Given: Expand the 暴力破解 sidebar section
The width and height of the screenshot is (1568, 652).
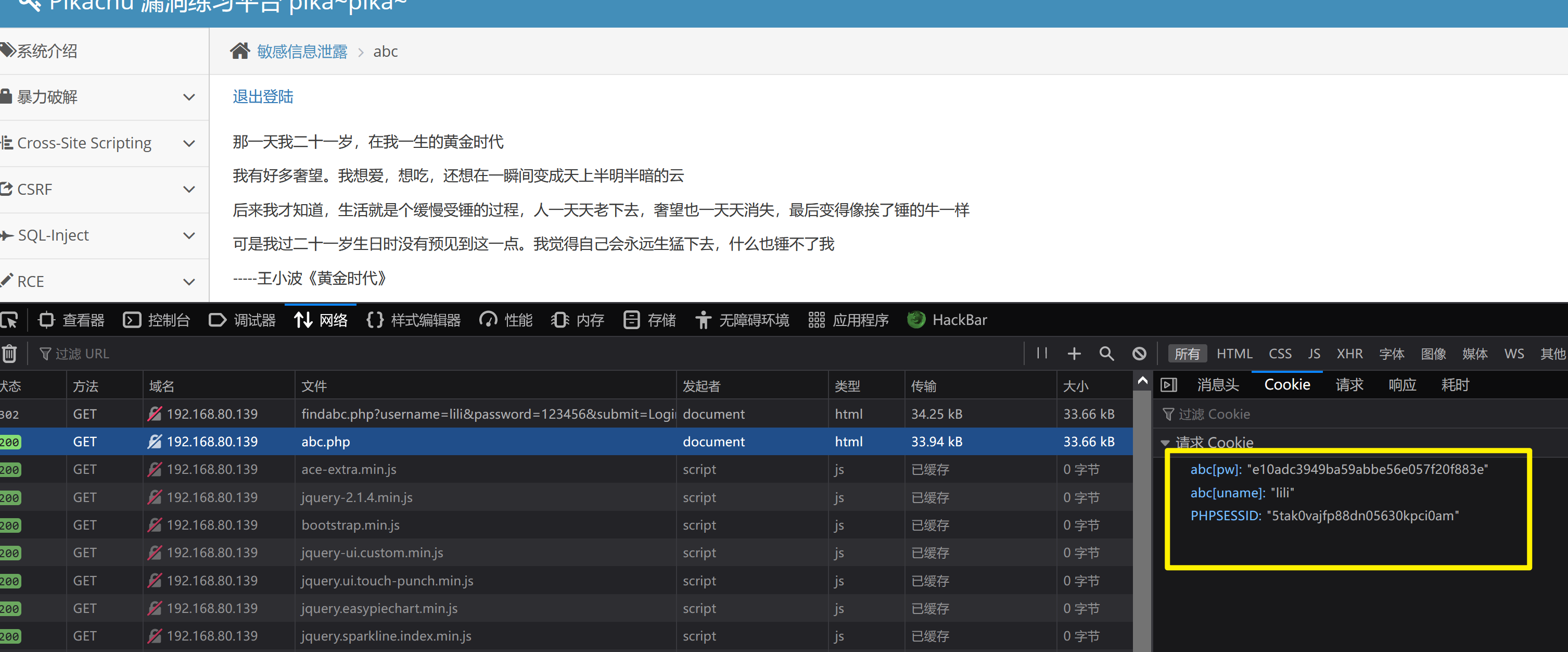Looking at the screenshot, I should [104, 97].
